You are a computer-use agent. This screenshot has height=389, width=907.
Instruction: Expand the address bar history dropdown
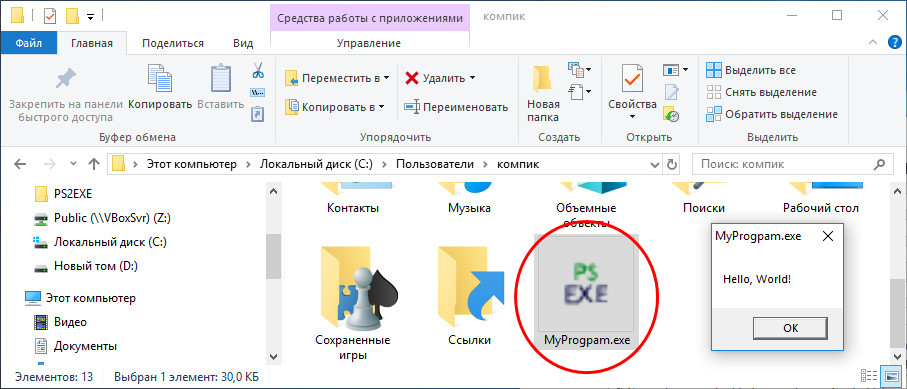tap(655, 164)
